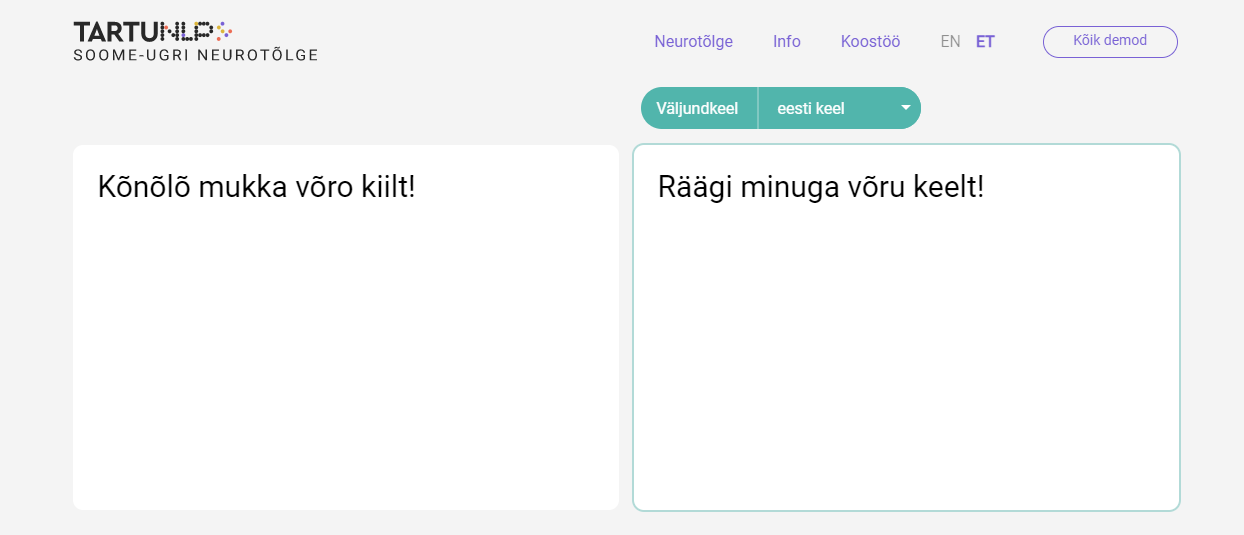Expand the output language caret arrow
The width and height of the screenshot is (1244, 535).
(906, 108)
